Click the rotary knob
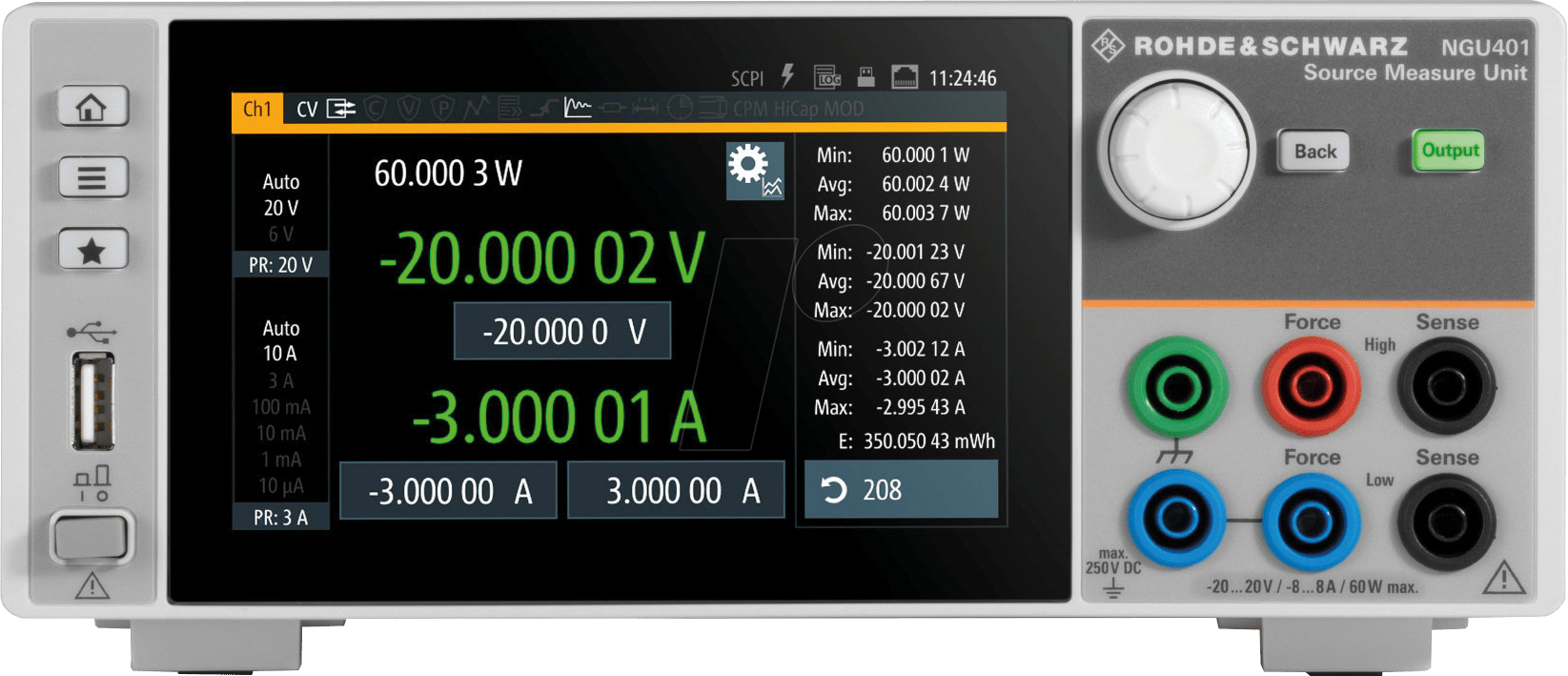The width and height of the screenshot is (1568, 676). [1178, 152]
